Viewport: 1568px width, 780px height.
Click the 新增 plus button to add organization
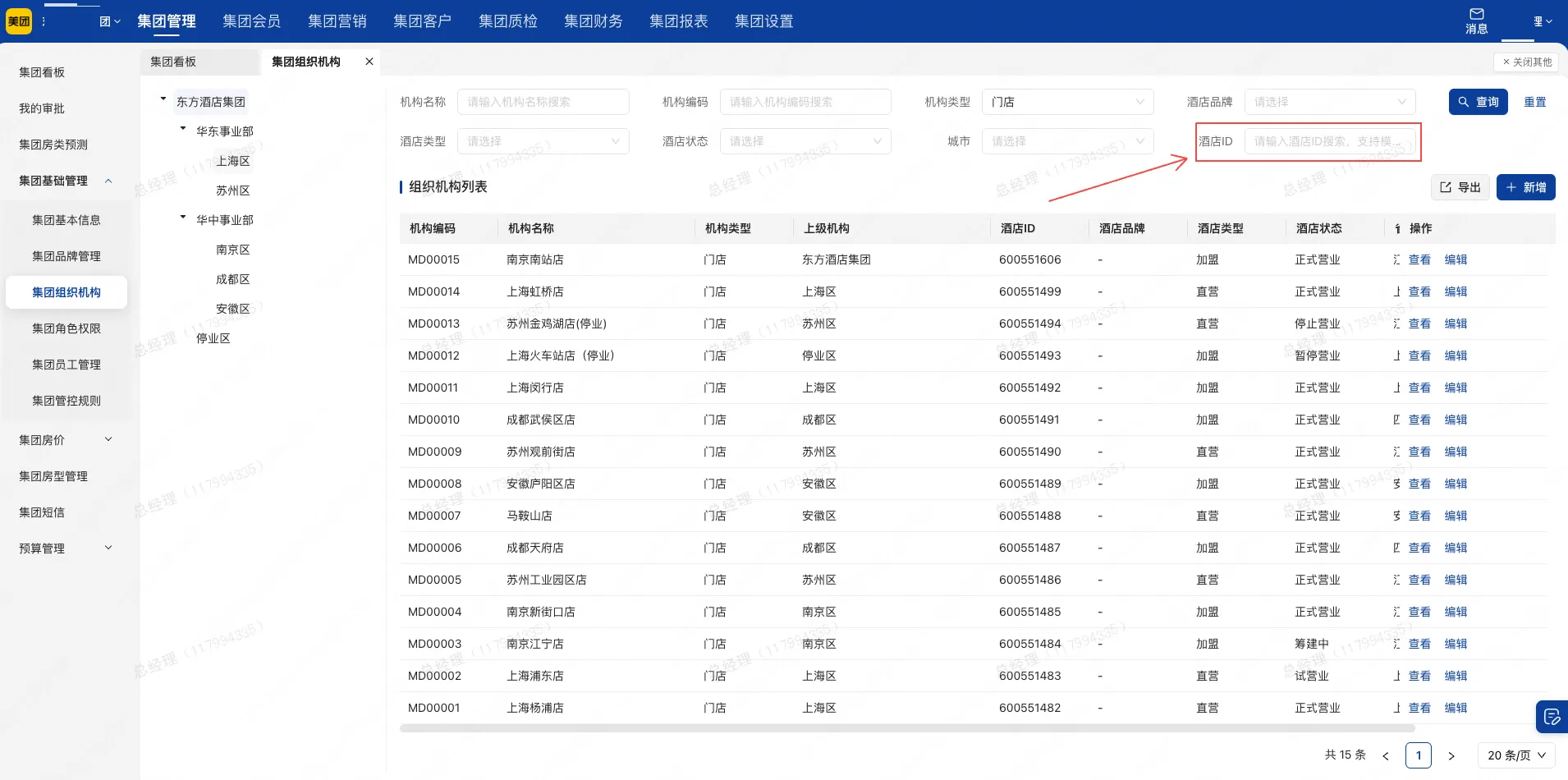[x=1524, y=187]
